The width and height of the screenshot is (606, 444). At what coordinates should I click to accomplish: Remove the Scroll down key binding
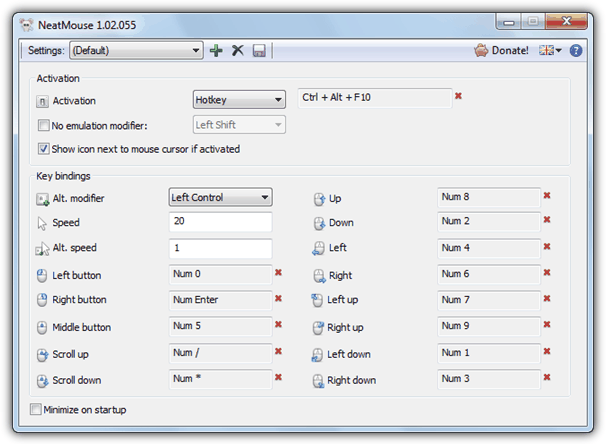coord(278,377)
